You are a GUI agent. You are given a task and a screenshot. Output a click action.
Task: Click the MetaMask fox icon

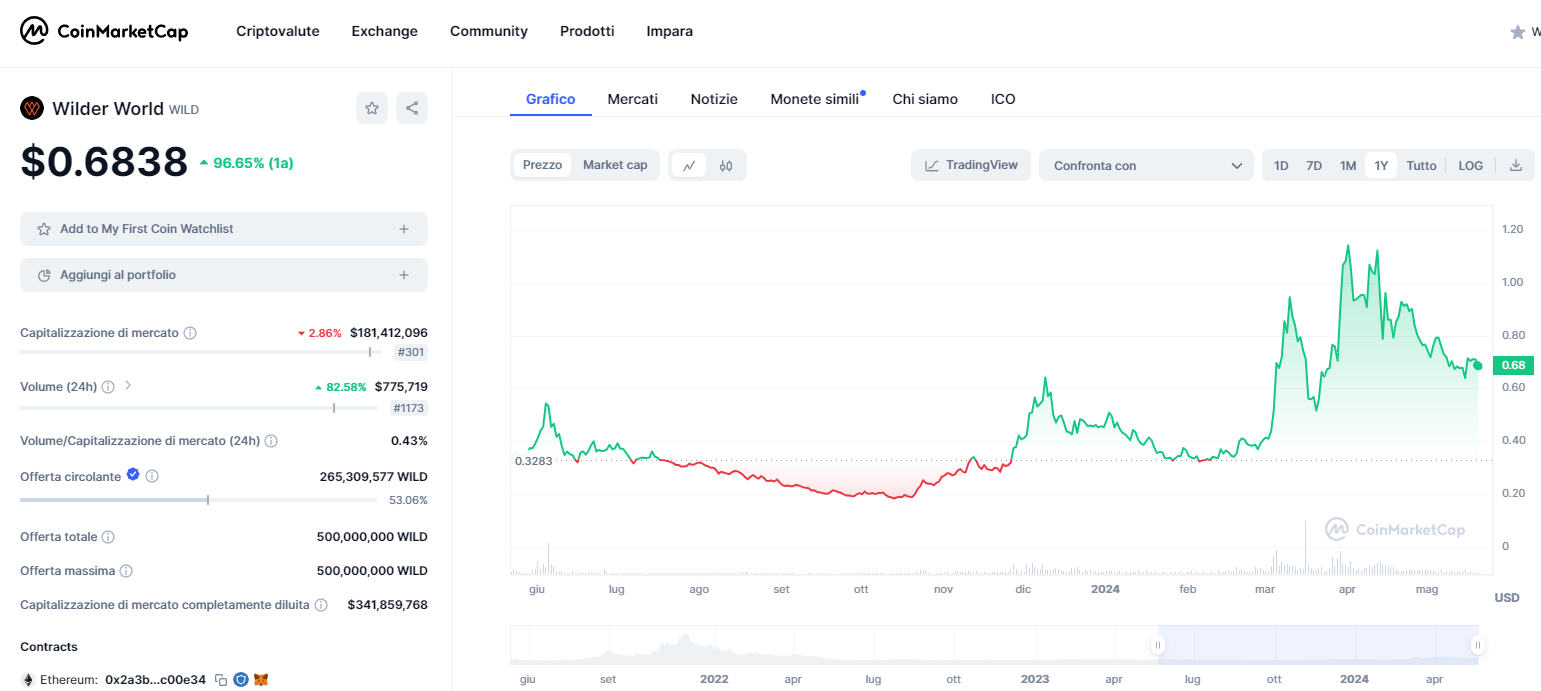(261, 680)
